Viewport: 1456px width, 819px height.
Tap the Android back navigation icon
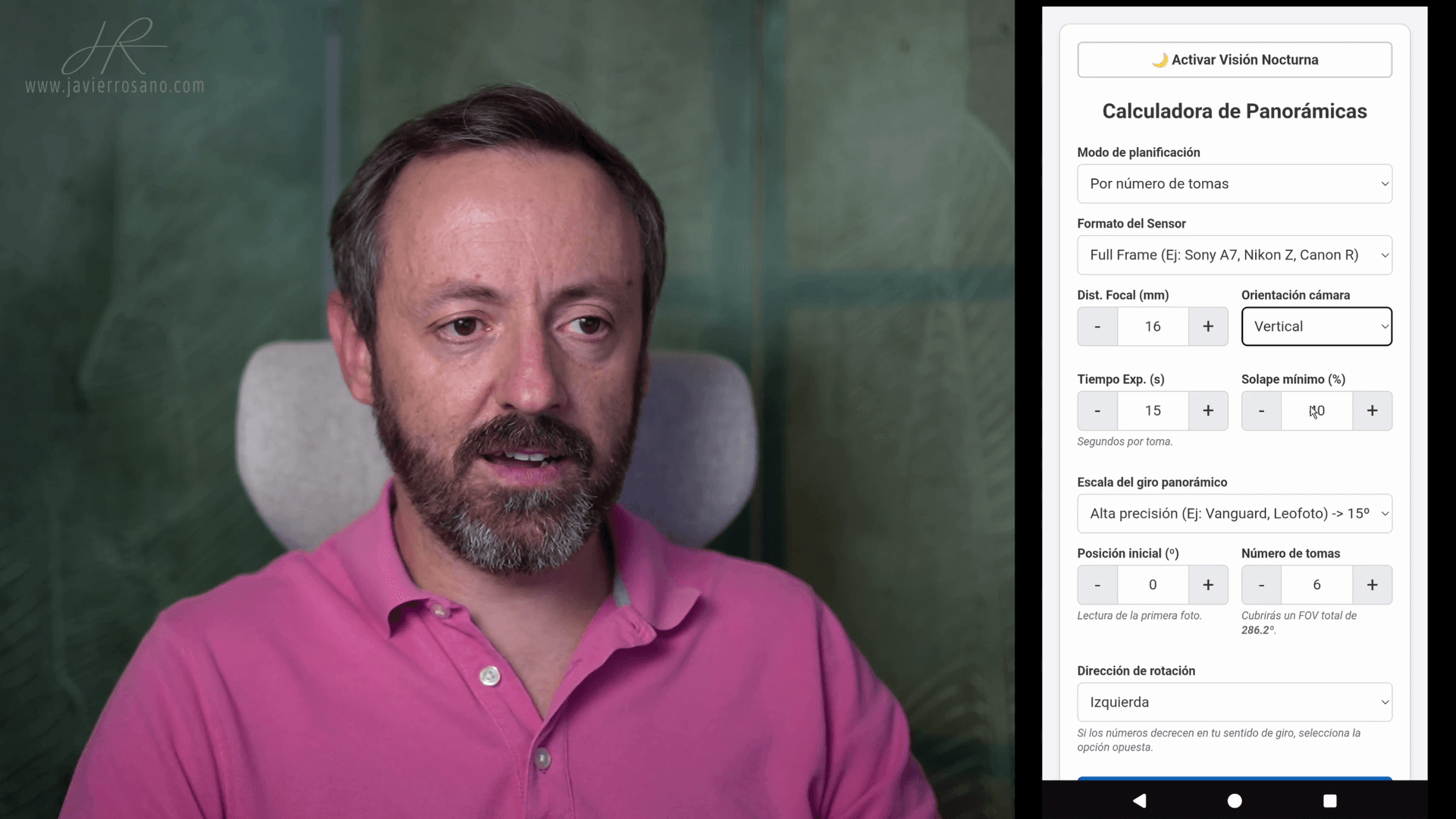[x=1139, y=800]
